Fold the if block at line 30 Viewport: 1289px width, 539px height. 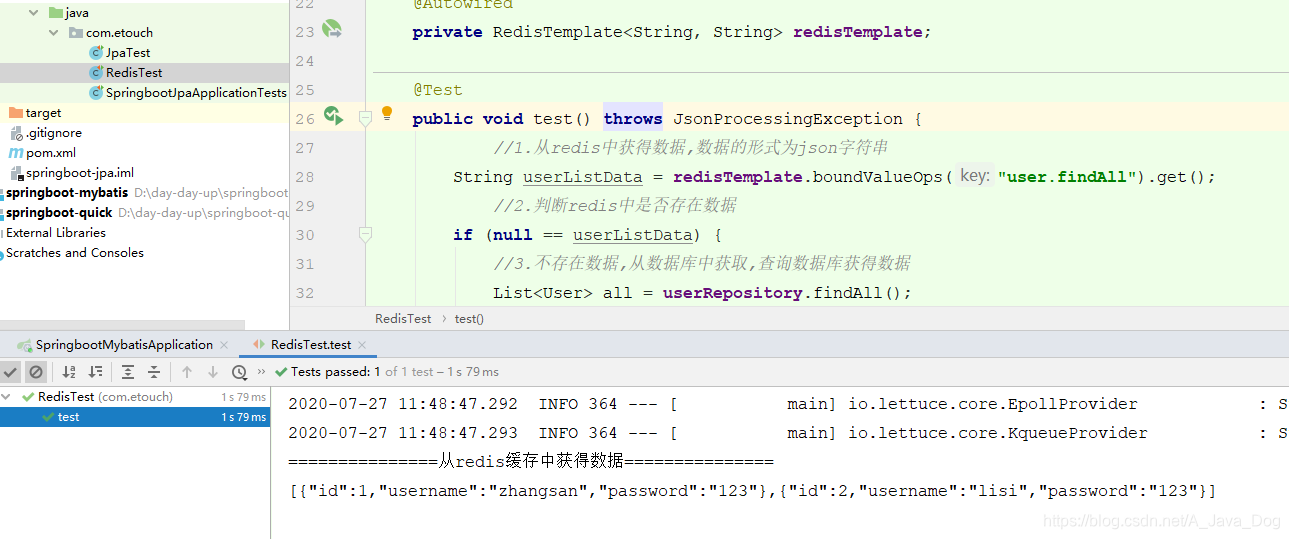click(365, 234)
